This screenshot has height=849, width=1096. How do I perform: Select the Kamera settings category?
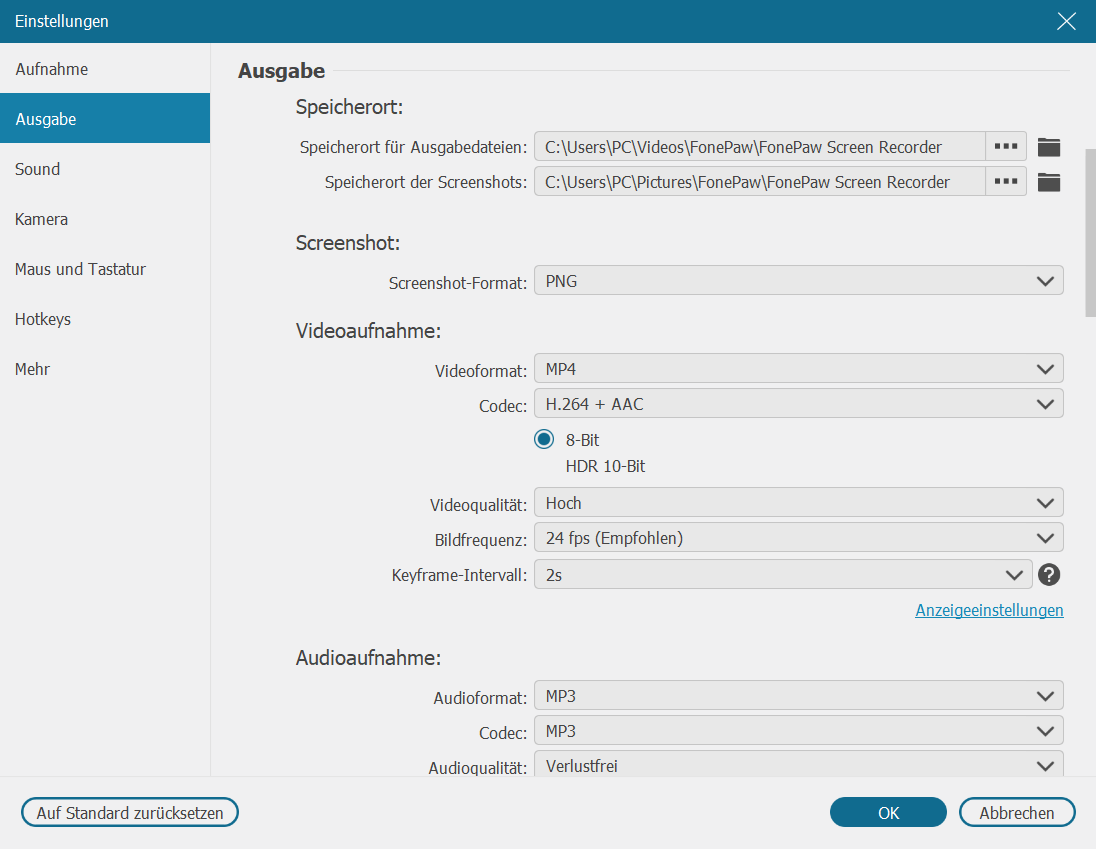pos(40,219)
